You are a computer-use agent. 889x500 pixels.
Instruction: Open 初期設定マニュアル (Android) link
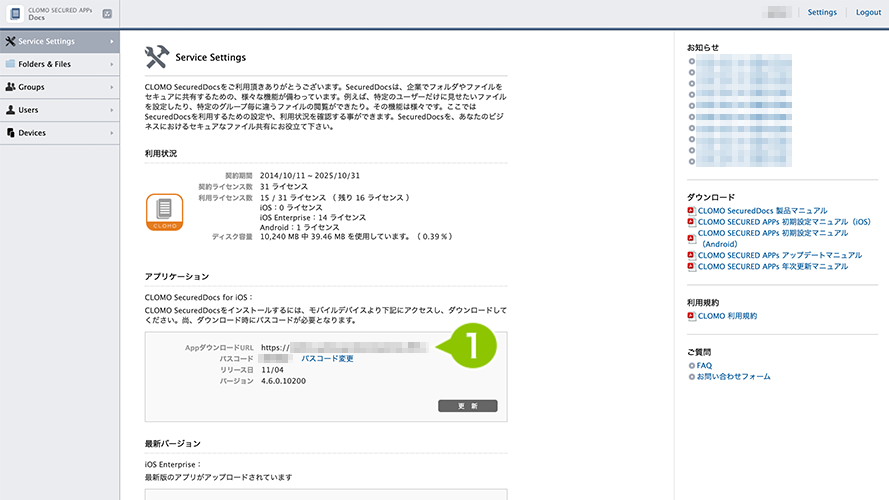pos(773,239)
